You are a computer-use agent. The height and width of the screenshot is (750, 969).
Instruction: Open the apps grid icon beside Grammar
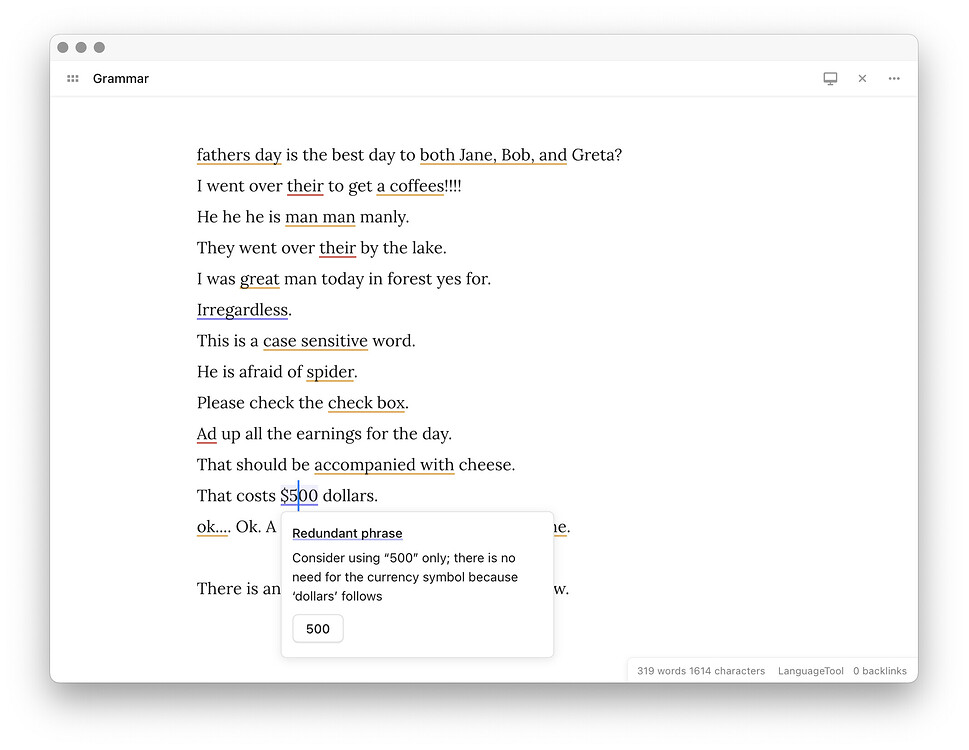[x=72, y=78]
